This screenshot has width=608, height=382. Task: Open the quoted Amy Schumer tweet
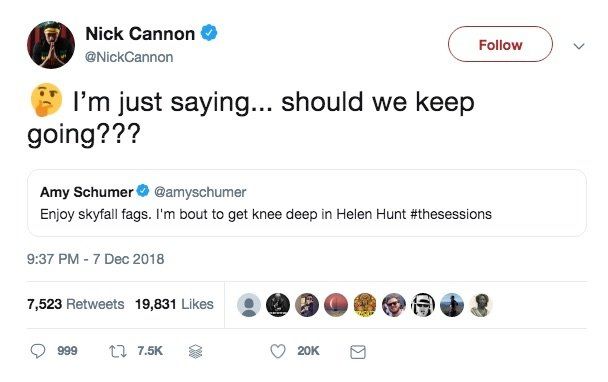pos(307,203)
